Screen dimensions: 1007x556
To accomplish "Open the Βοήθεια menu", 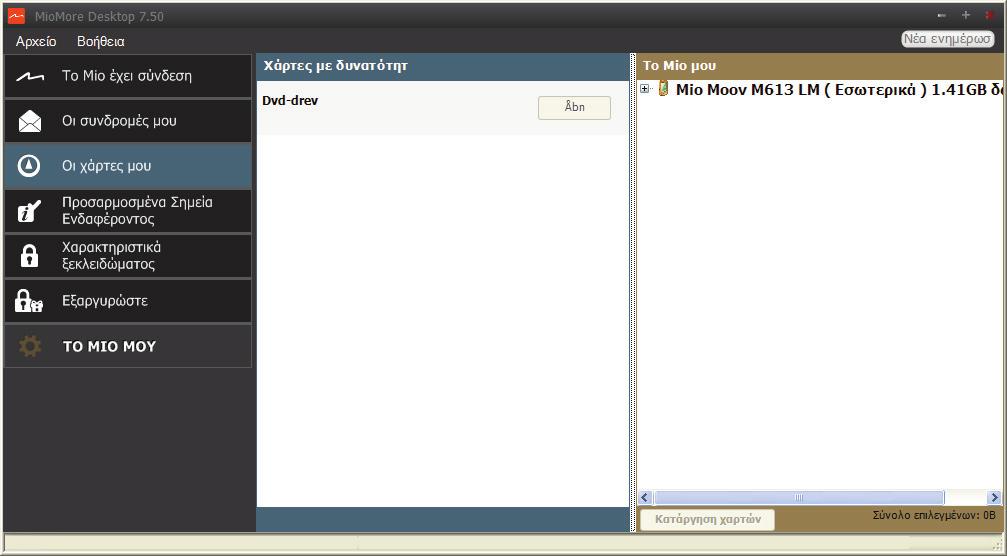I will click(x=101, y=42).
